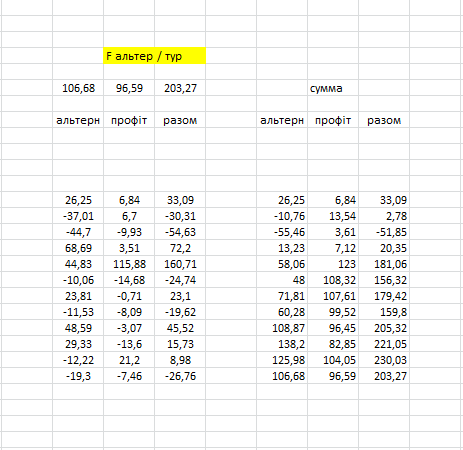
Task: Select the cell with 160,71
Action: 180,264
